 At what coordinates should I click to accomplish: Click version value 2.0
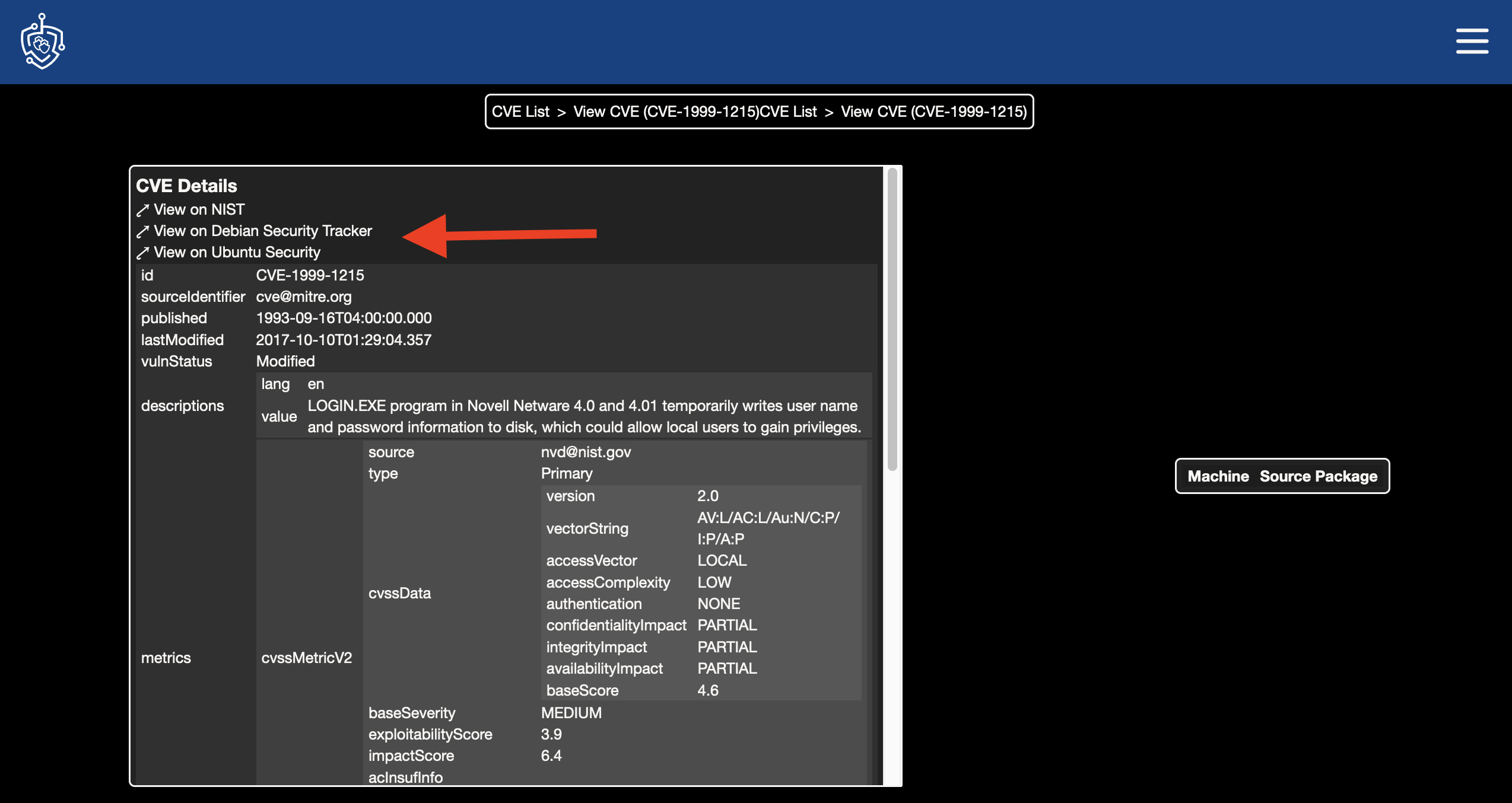tap(707, 496)
